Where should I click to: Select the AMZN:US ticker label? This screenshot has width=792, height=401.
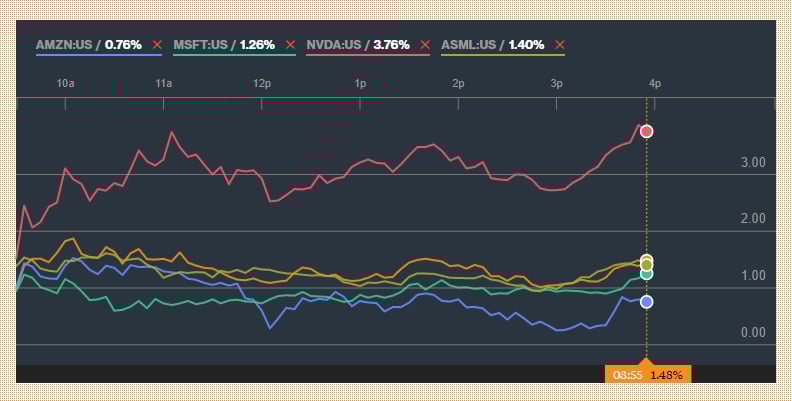(x=64, y=45)
